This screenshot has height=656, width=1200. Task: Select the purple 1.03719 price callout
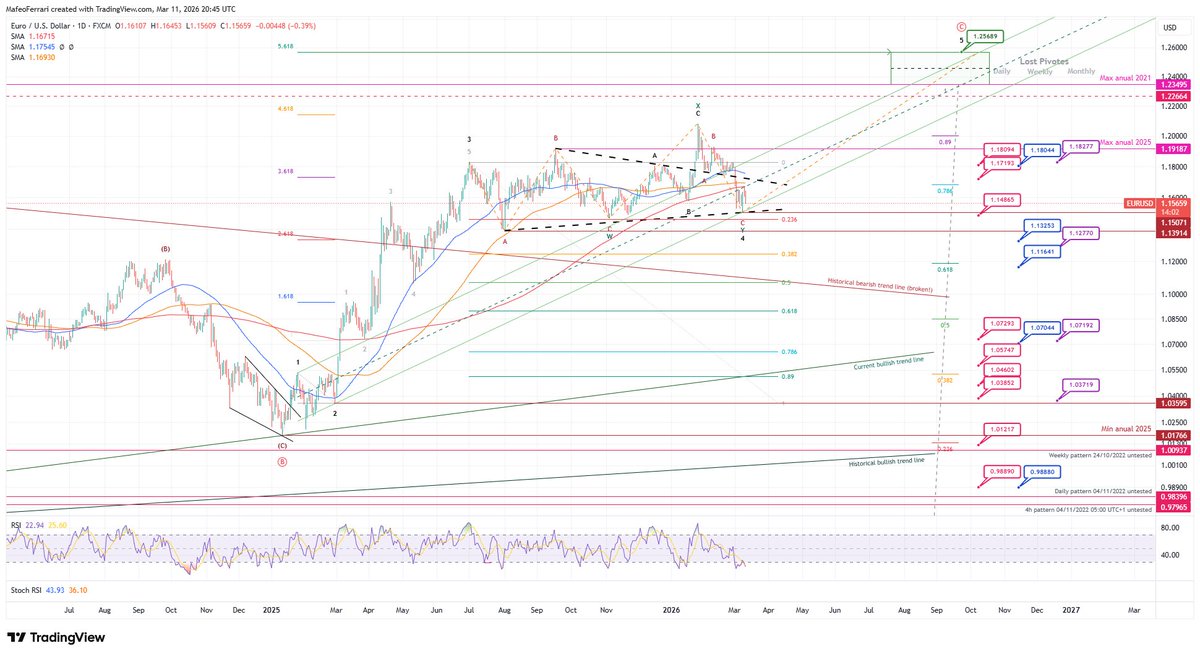pyautogui.click(x=1083, y=384)
